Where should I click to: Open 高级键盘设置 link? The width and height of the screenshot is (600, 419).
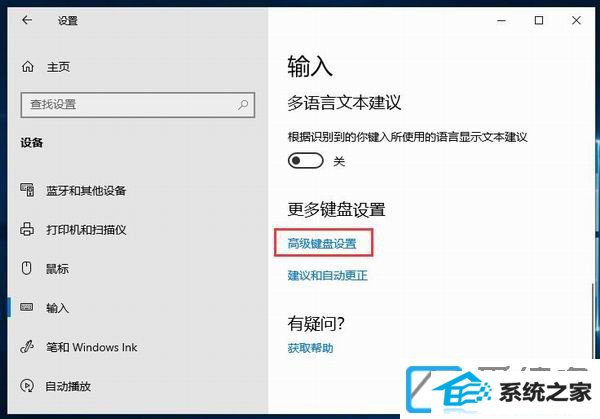322,243
